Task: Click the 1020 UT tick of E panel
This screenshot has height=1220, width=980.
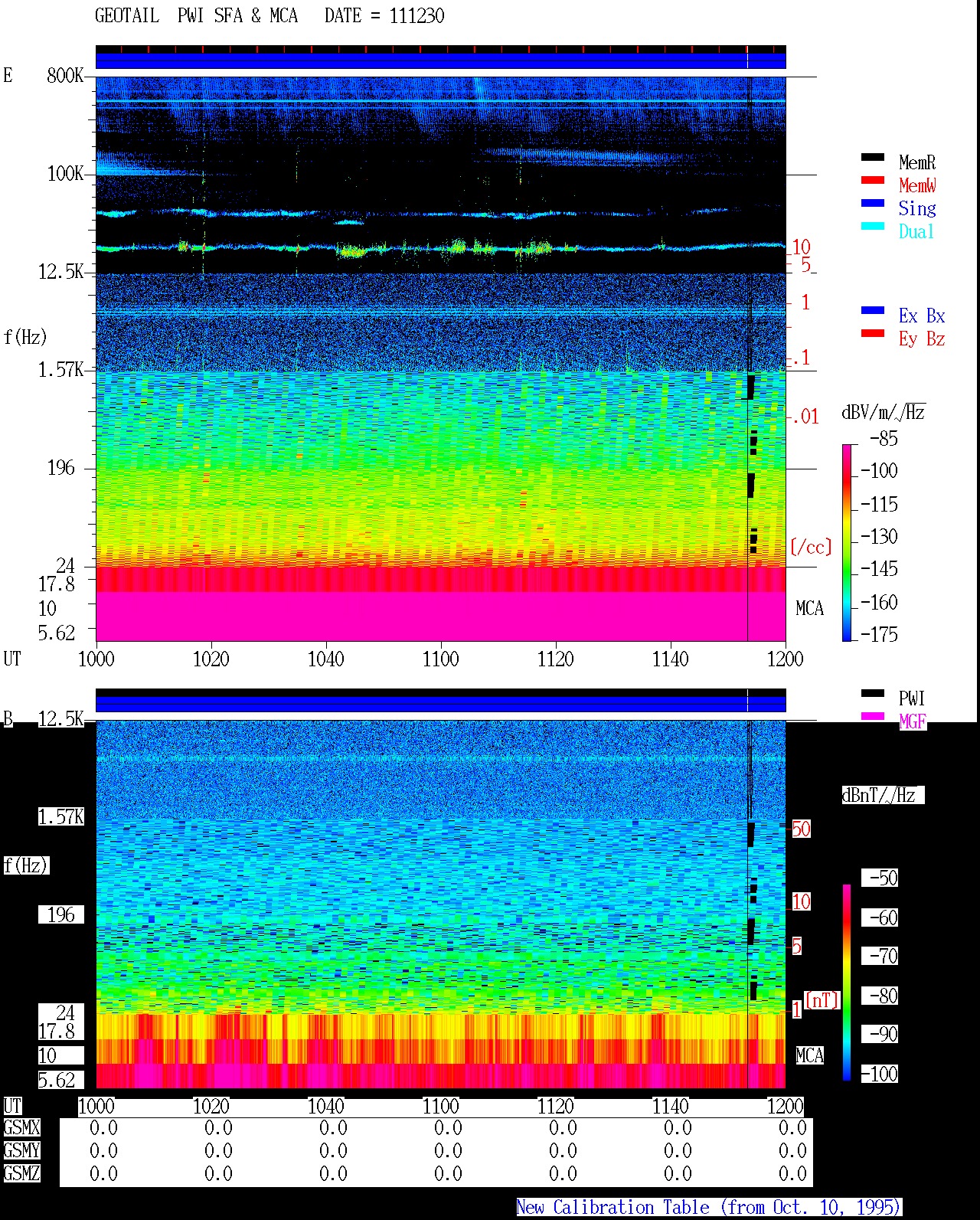Action: 211,659
